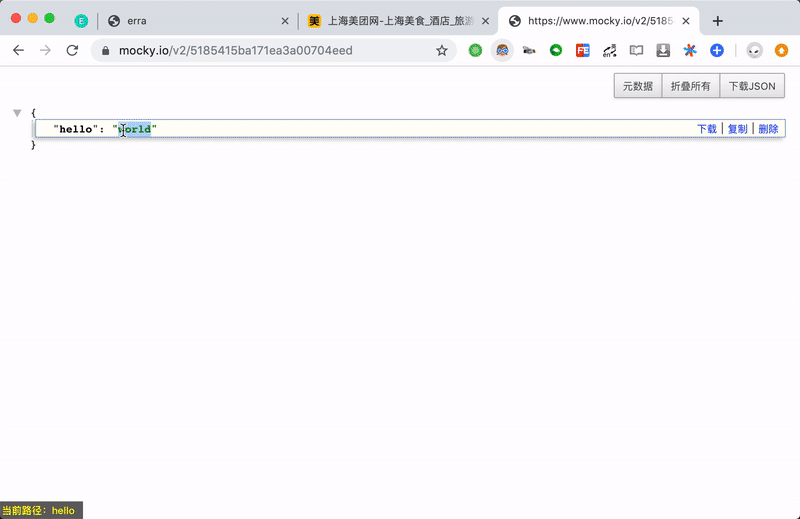Open the teal E pinned tab
The height and width of the screenshot is (519, 800).
(81, 21)
